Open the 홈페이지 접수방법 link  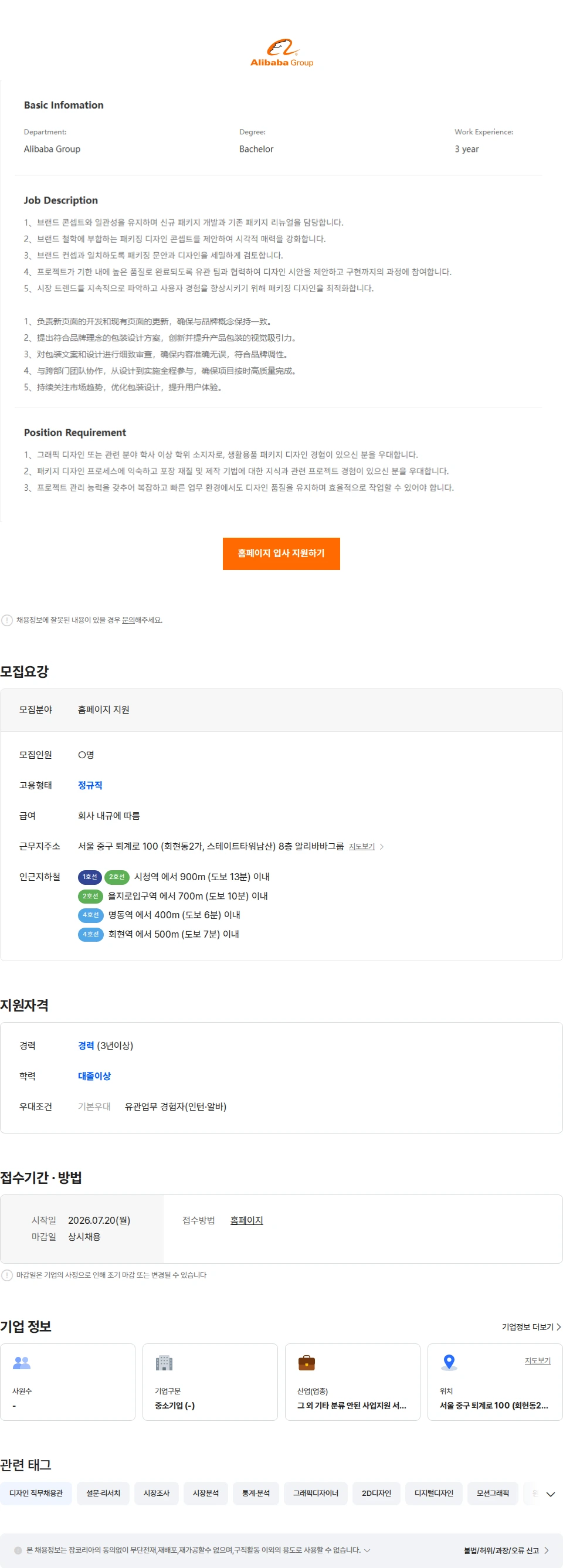[x=246, y=1220]
